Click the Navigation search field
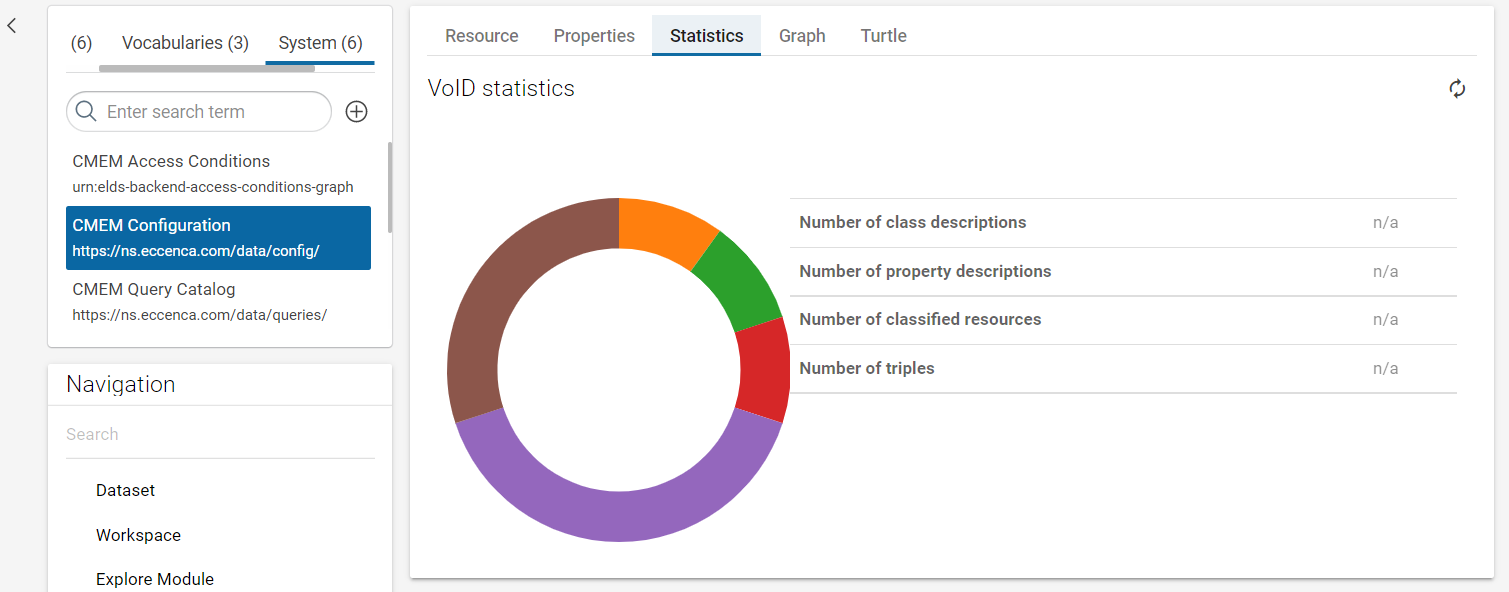 [x=220, y=434]
